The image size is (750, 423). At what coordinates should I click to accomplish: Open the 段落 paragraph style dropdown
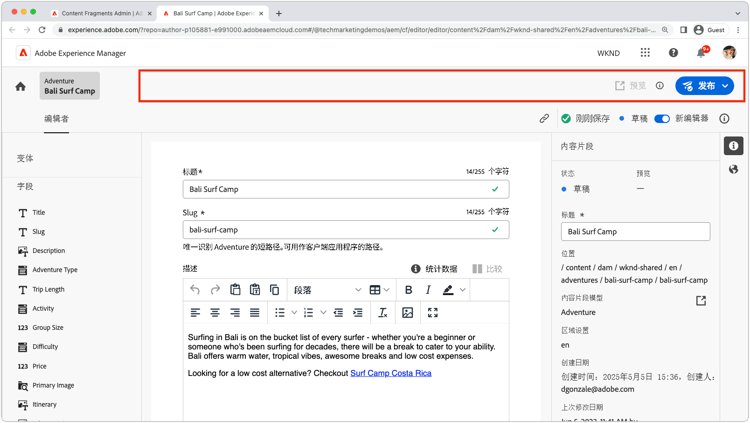327,290
